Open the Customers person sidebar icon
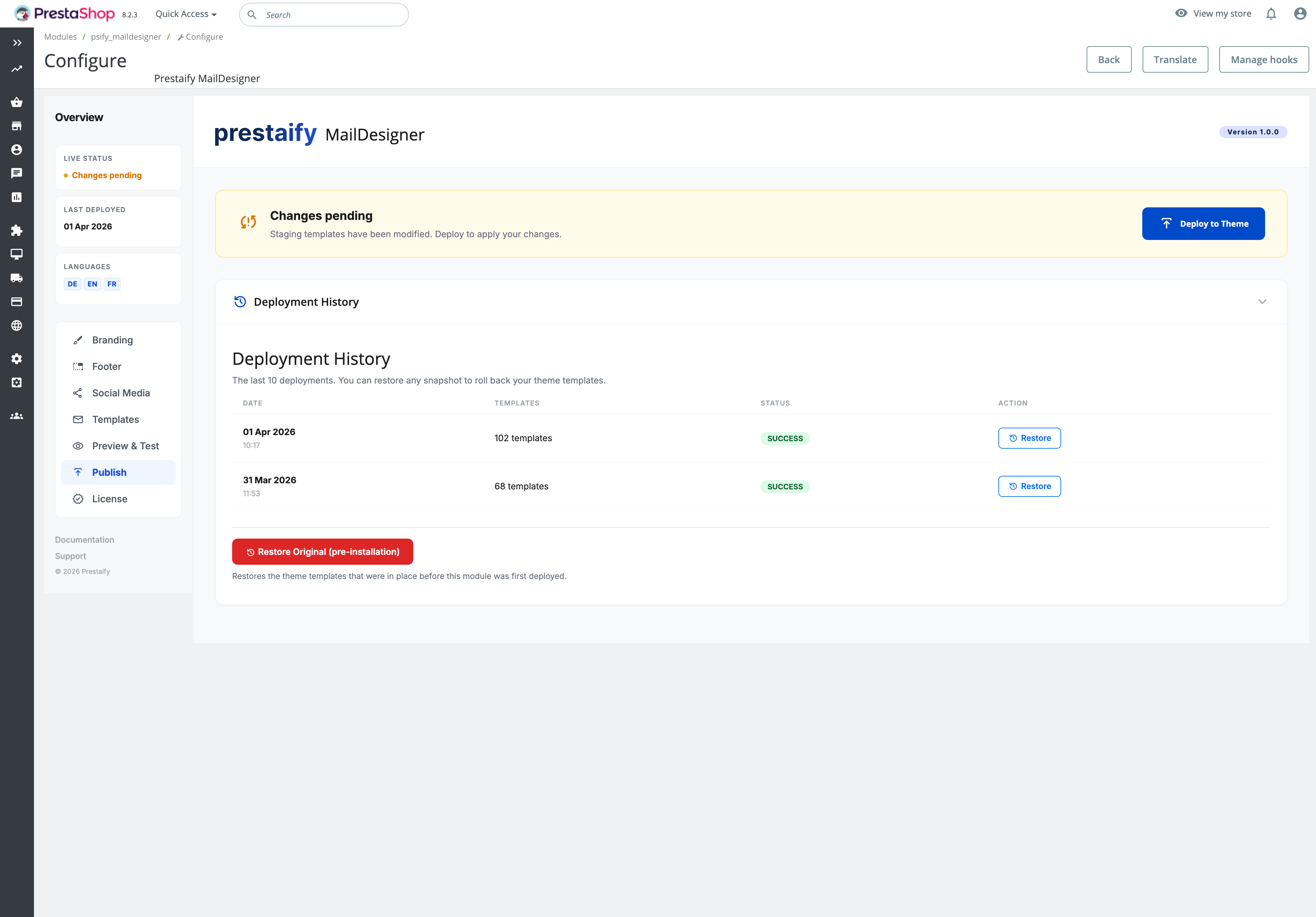The width and height of the screenshot is (1316, 917). coord(17,150)
